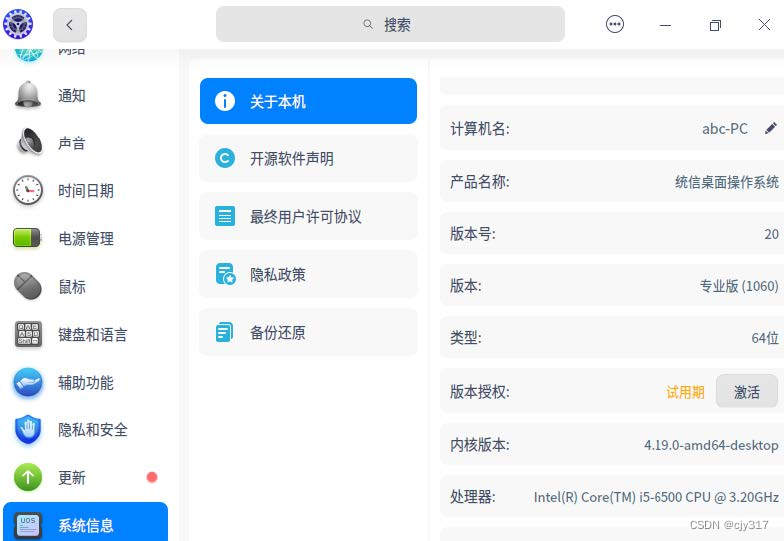This screenshot has height=541, width=784.
Task: Go to 时间日期 settings
Action: (x=86, y=190)
